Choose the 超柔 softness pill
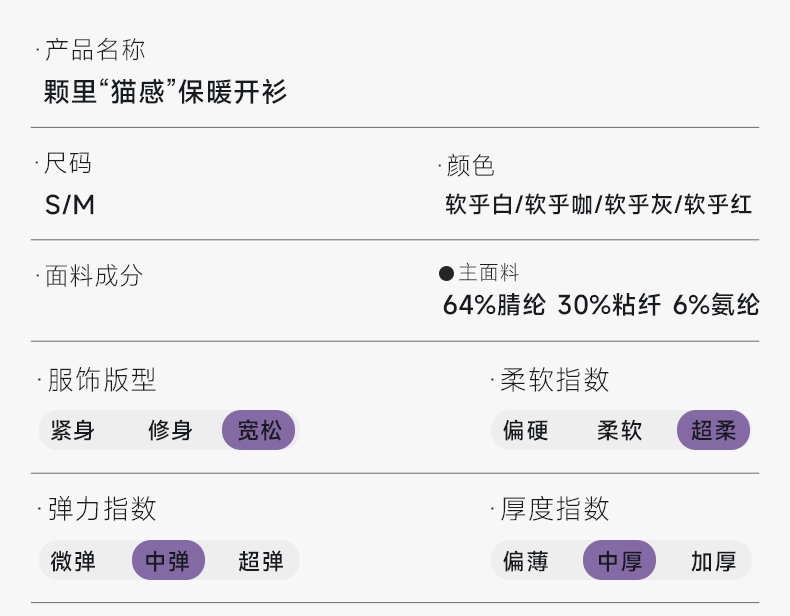 [x=713, y=431]
